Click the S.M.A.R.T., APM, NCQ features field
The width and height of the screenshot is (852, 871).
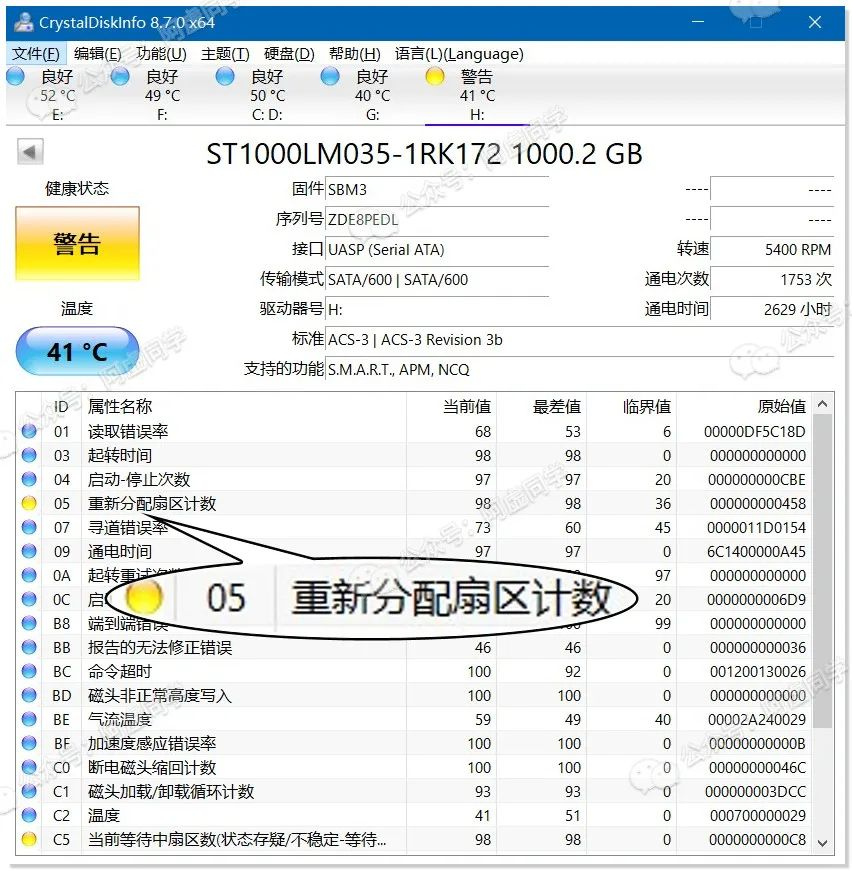tap(580, 370)
